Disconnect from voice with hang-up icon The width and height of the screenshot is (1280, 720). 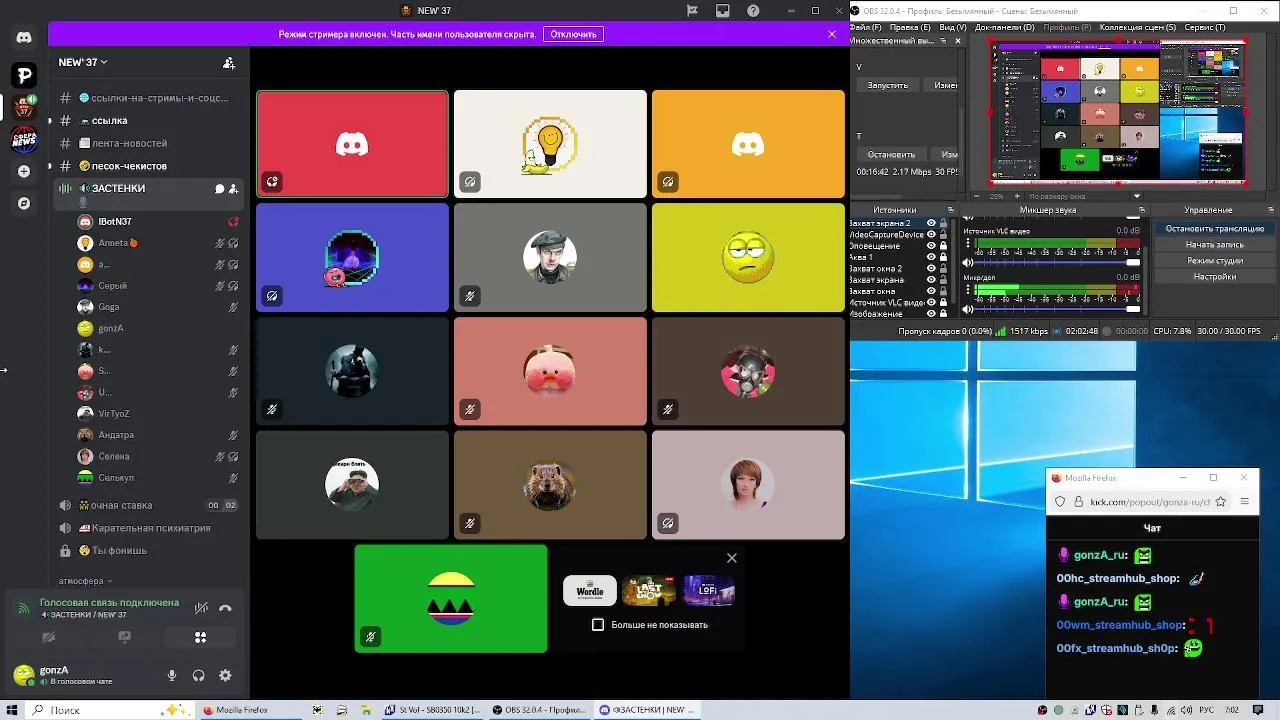coord(225,607)
